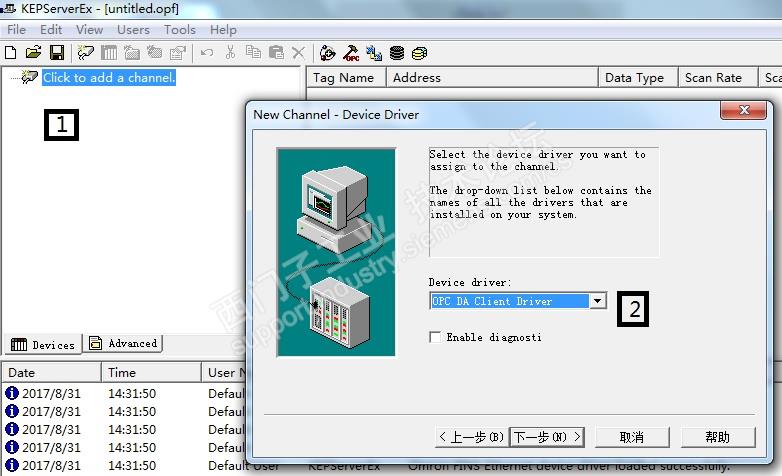Click the Properties toolbar icon

(x=178, y=52)
